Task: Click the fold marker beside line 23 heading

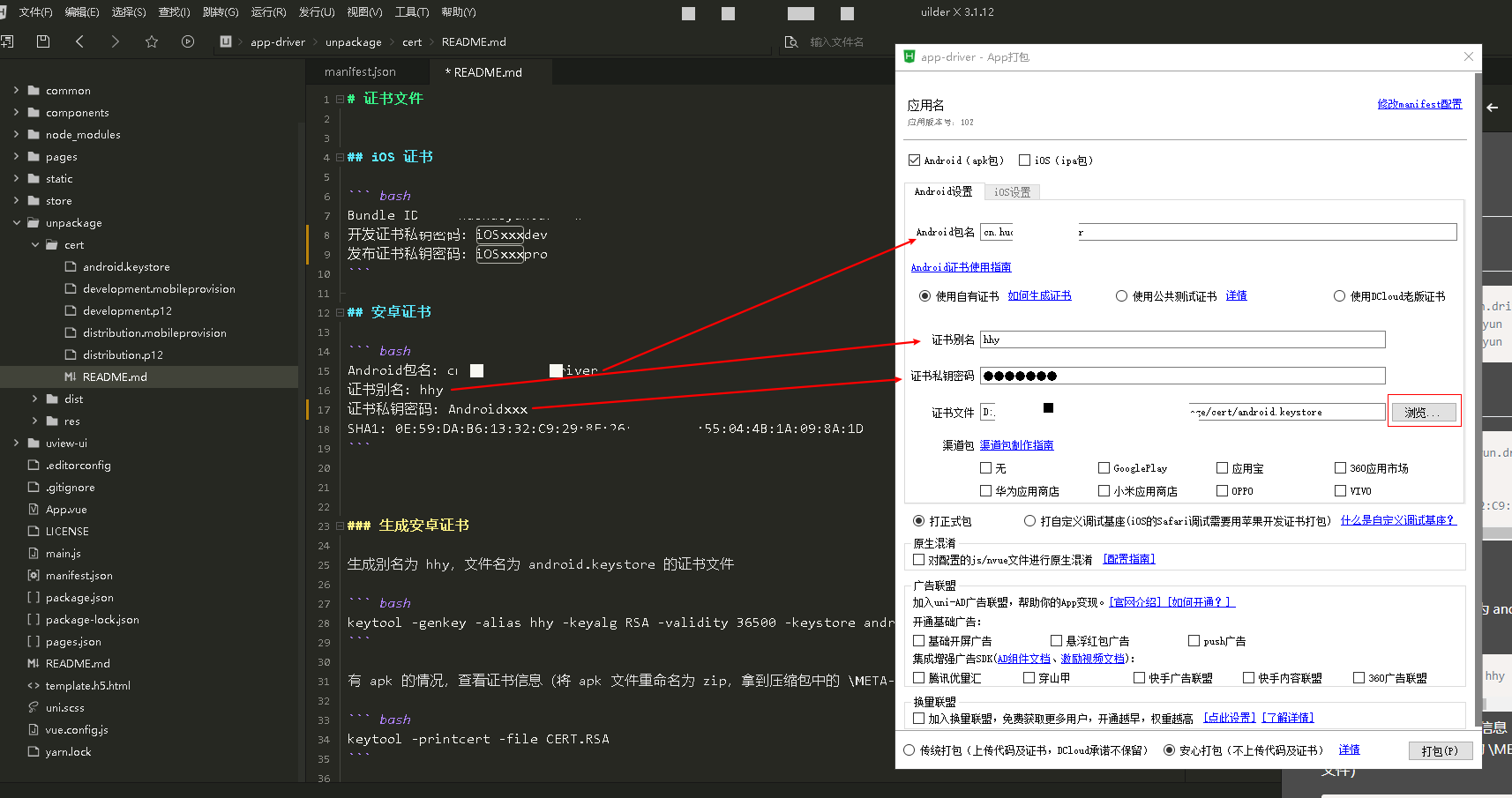Action: (340, 526)
